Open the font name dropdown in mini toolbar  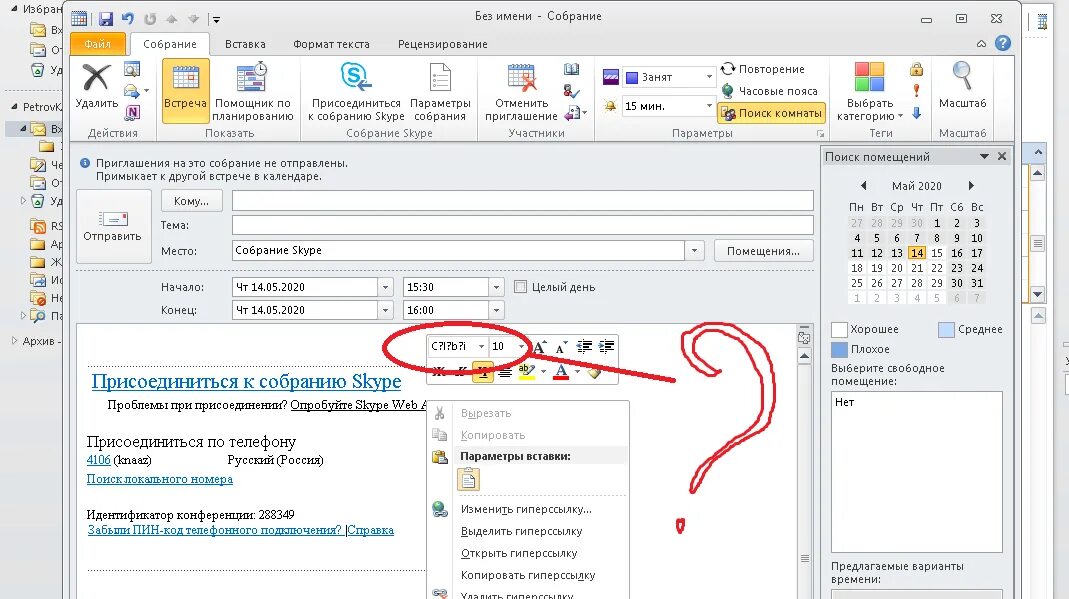(x=481, y=346)
